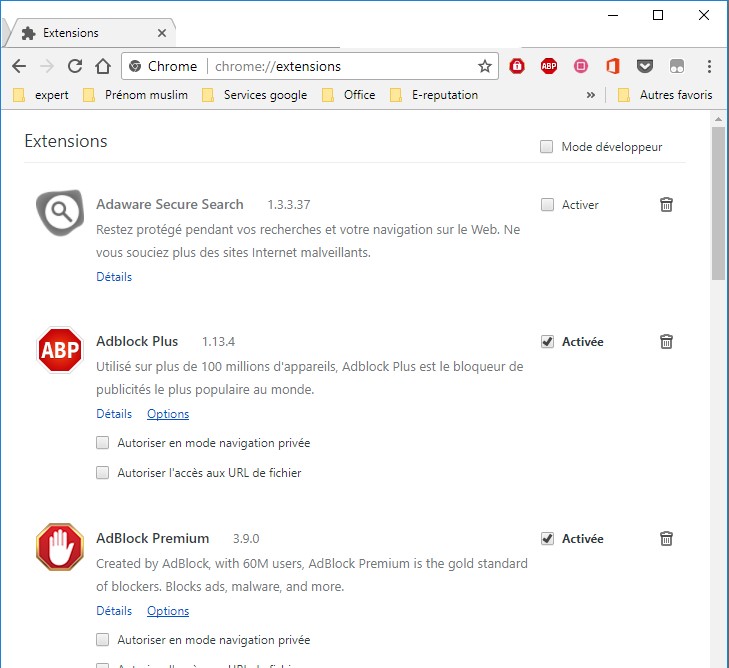The image size is (729, 668).
Task: Click the AdBlock Premium hand logo
Action: pyautogui.click(x=60, y=547)
